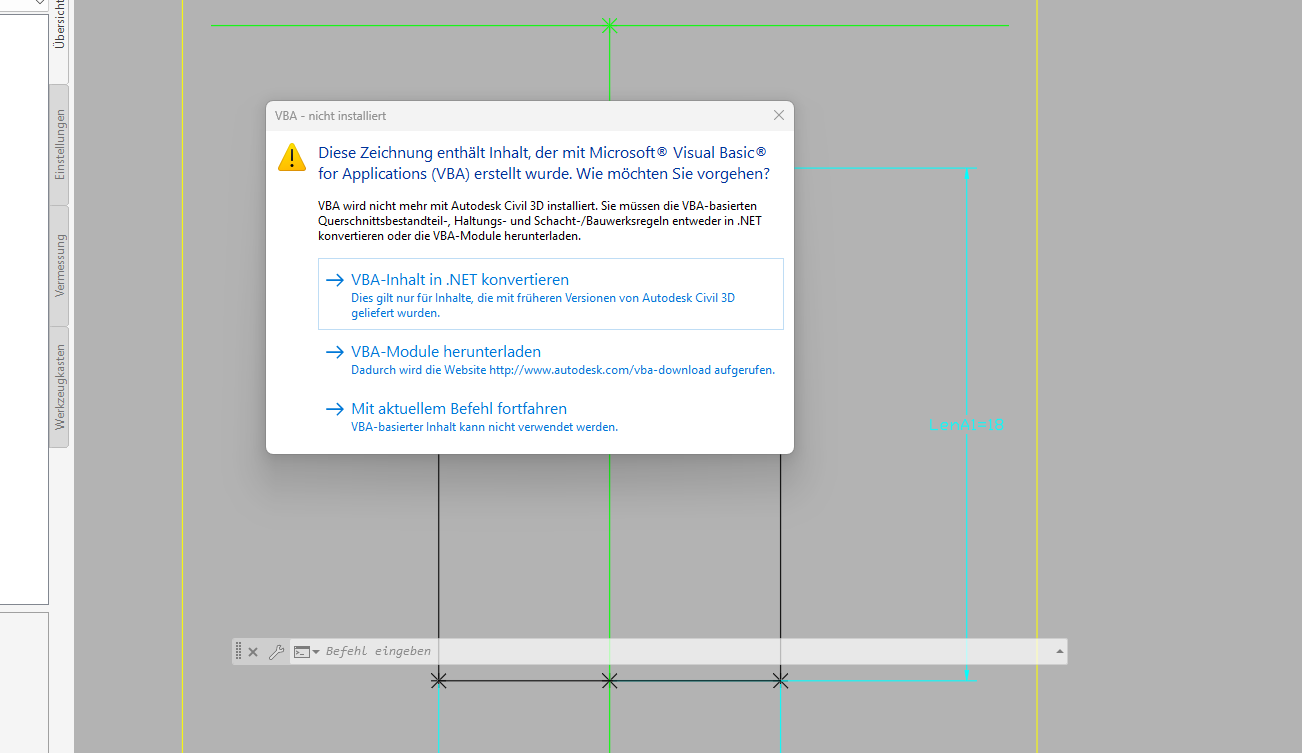Click the dialog title VBA - nicht installiert

tap(330, 116)
